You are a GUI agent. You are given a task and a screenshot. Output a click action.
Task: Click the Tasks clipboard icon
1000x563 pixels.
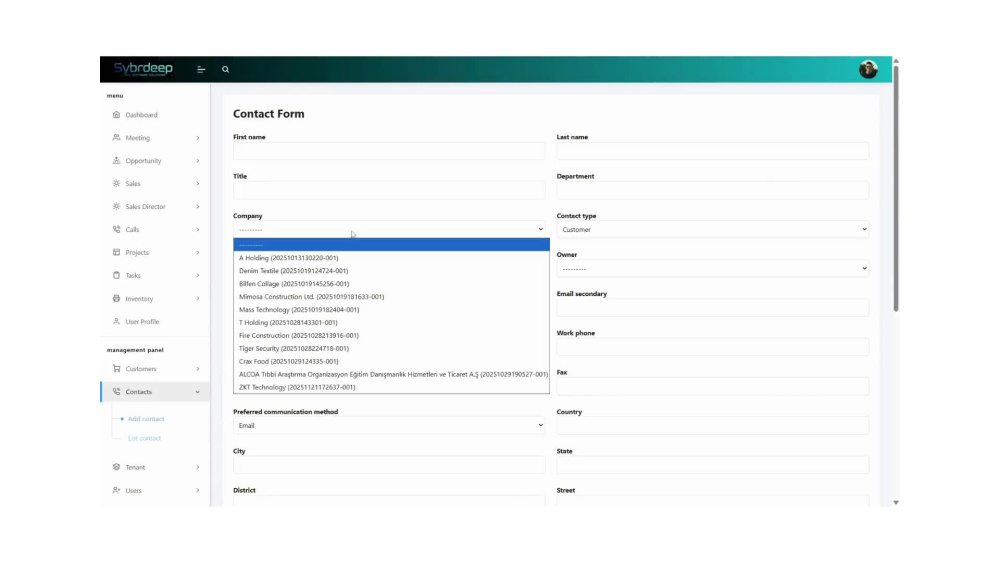tap(116, 275)
